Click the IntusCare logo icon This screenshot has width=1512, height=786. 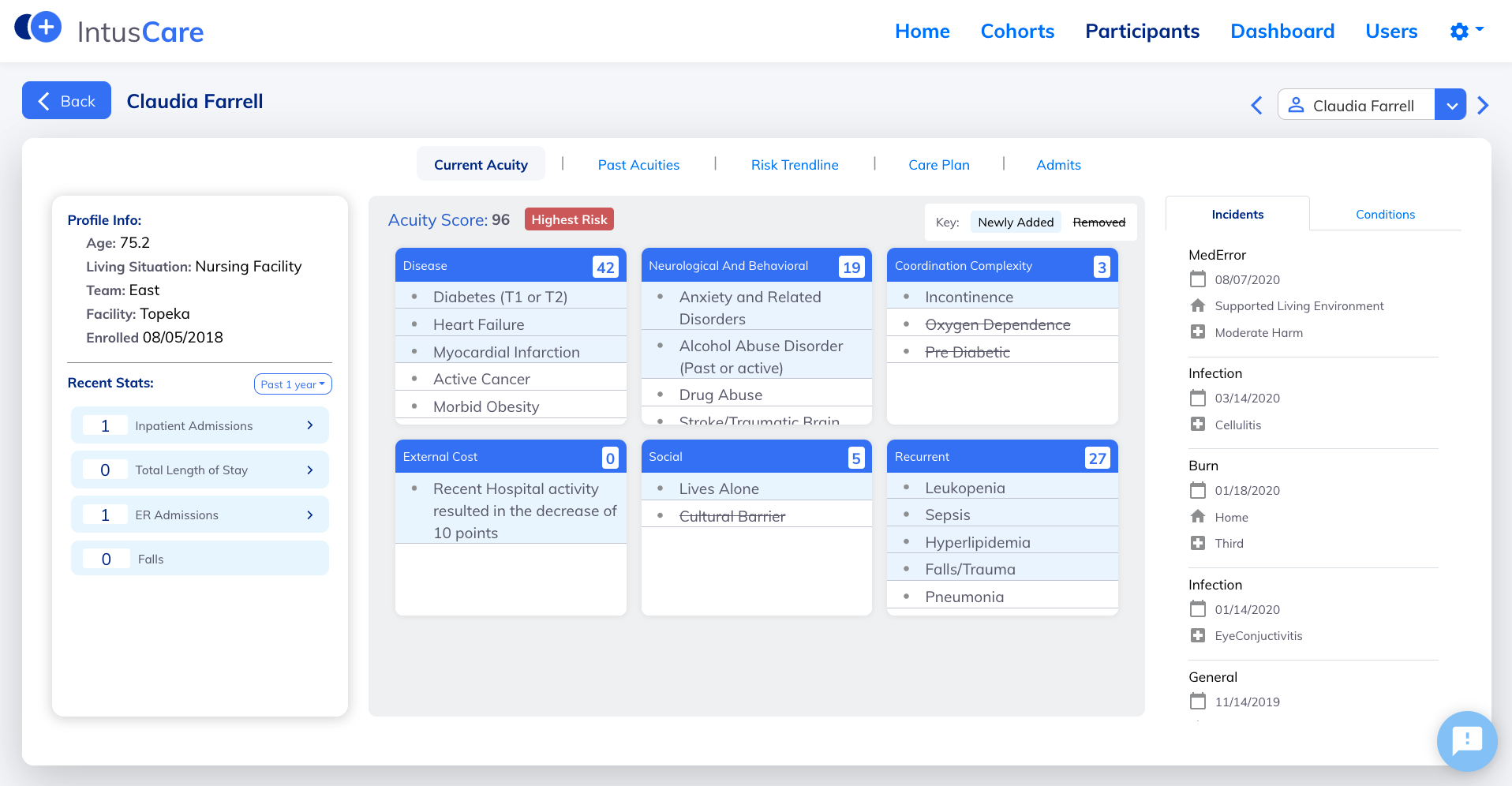point(38,28)
